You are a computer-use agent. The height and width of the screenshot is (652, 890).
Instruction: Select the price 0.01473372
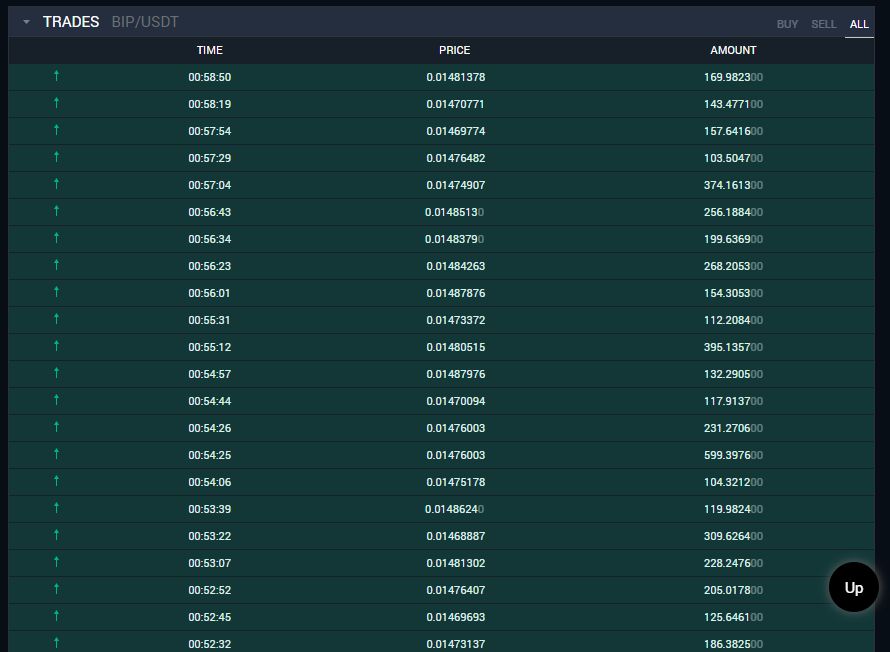456,320
